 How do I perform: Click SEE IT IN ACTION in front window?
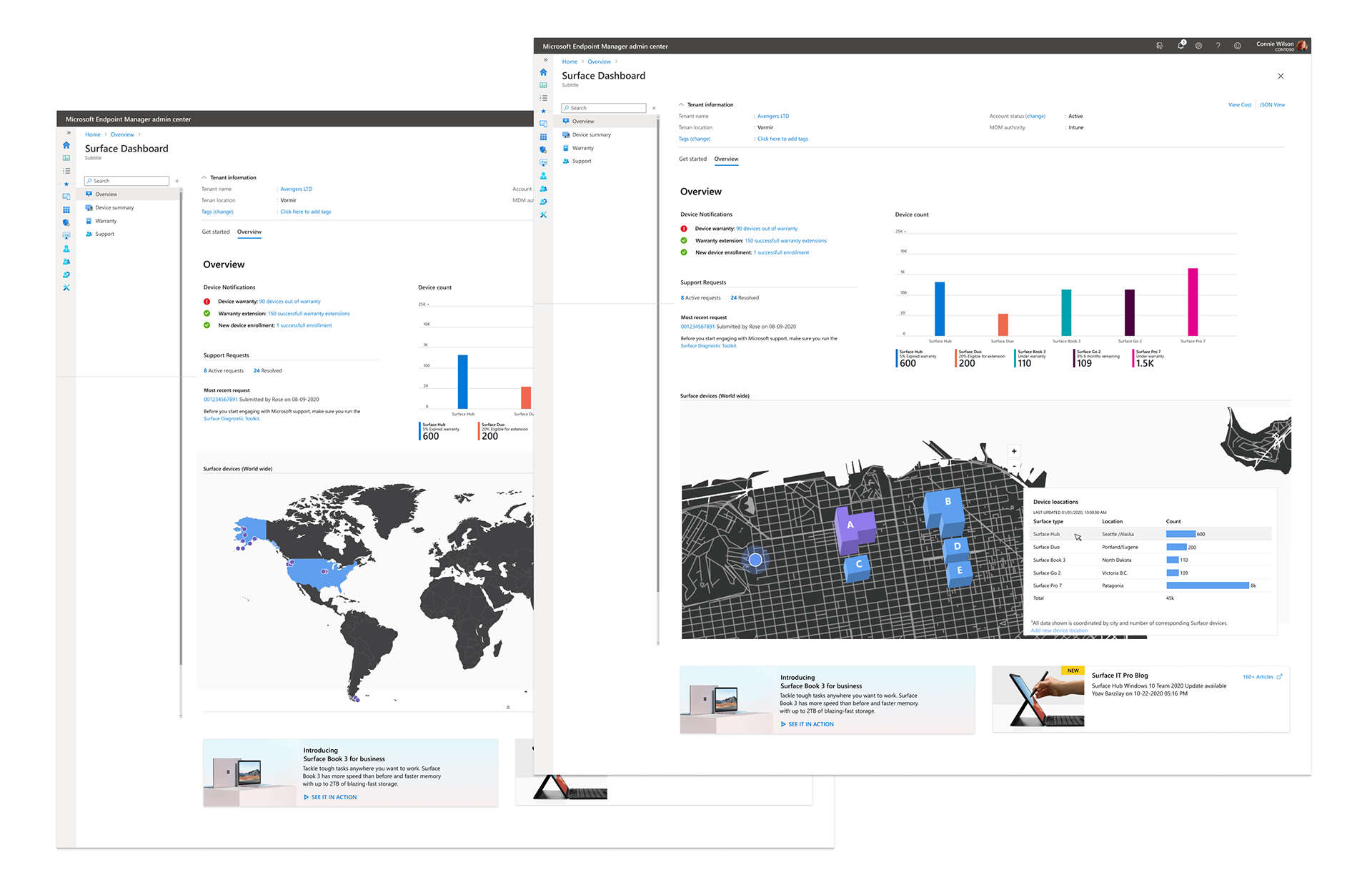pos(807,724)
